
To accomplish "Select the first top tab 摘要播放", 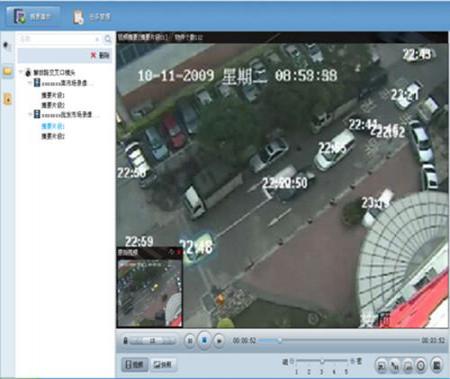I will [x=33, y=16].
